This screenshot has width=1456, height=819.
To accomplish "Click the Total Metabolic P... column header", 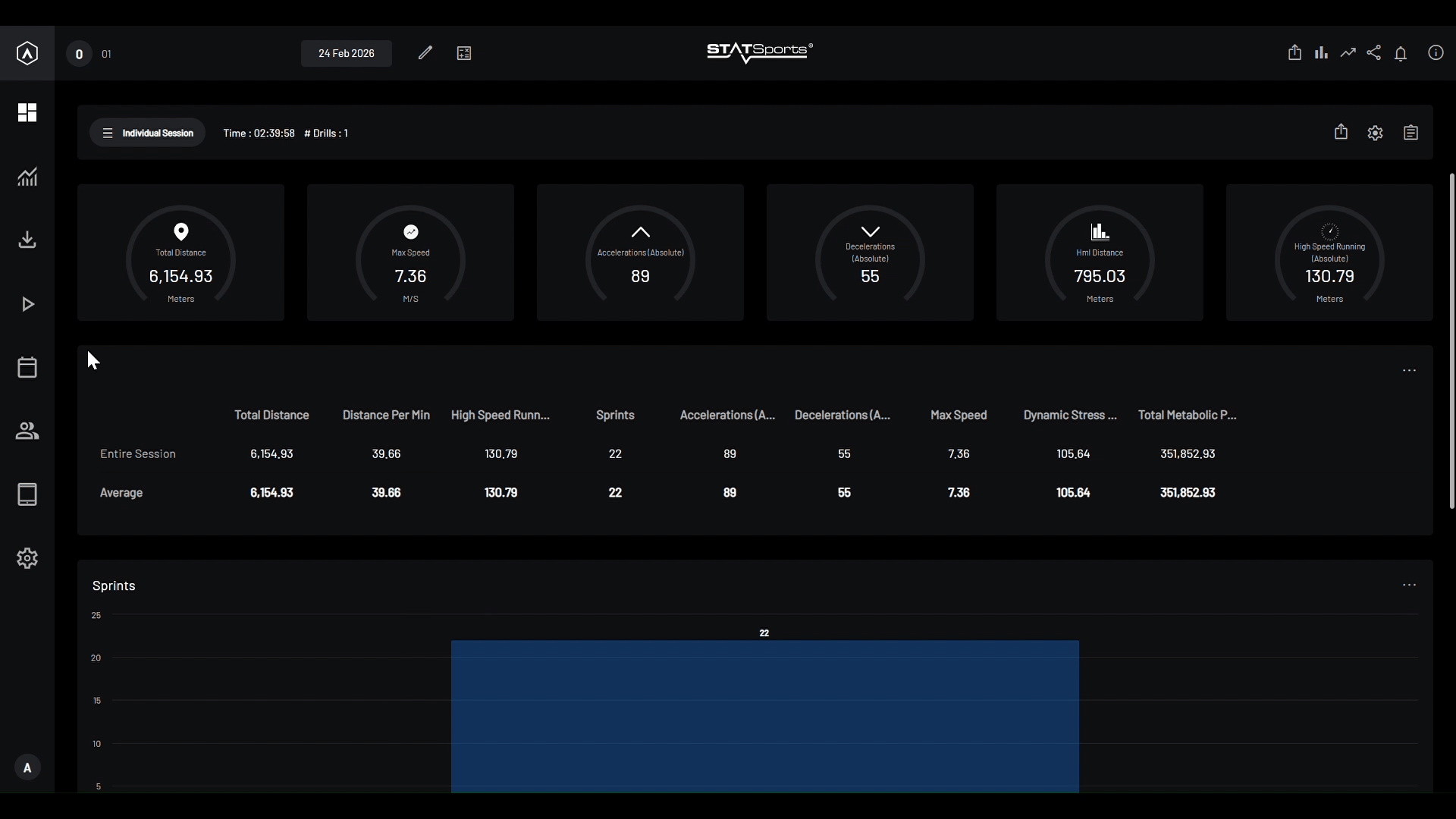I will tap(1188, 415).
